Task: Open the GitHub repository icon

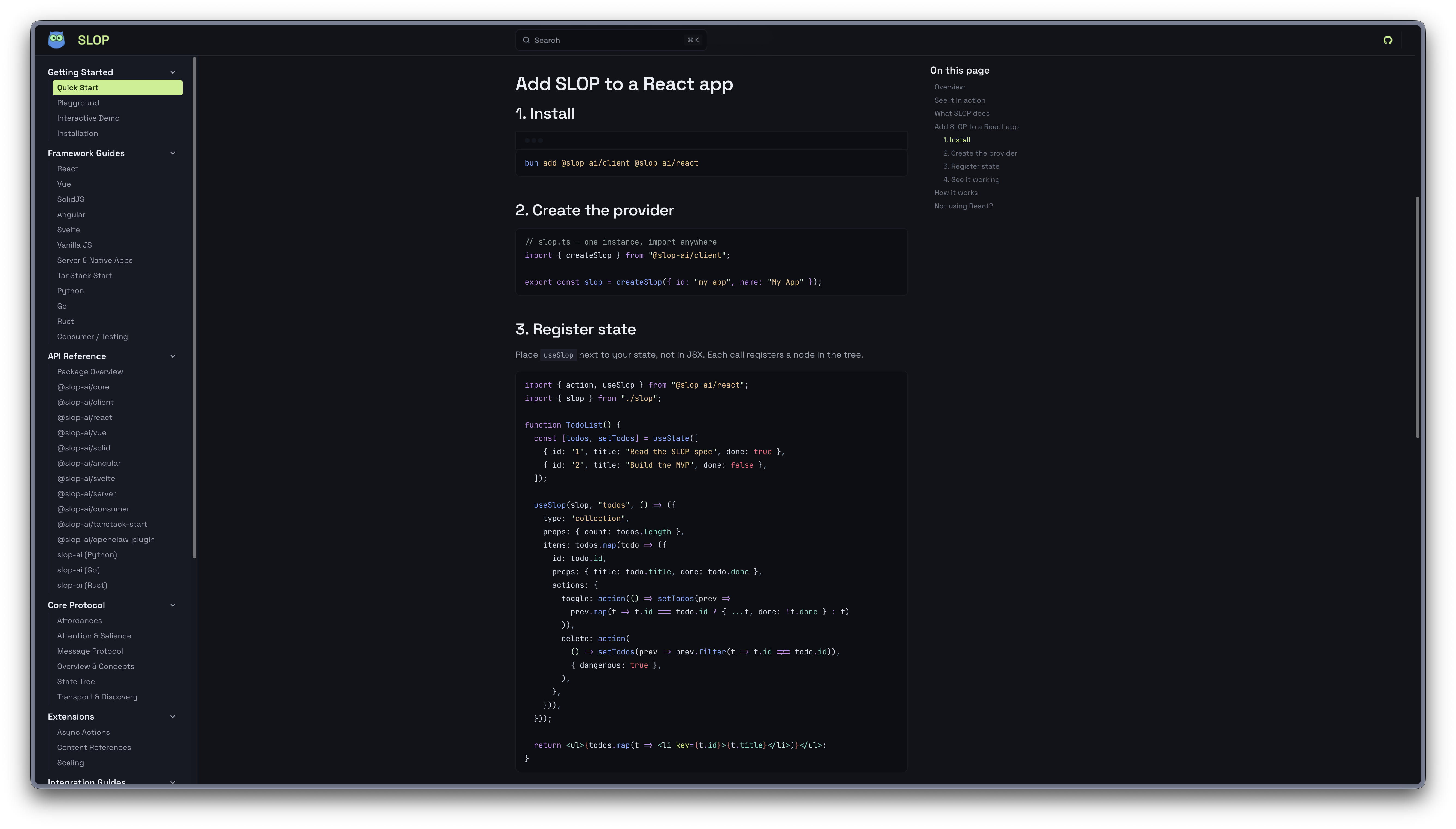Action: click(x=1387, y=40)
